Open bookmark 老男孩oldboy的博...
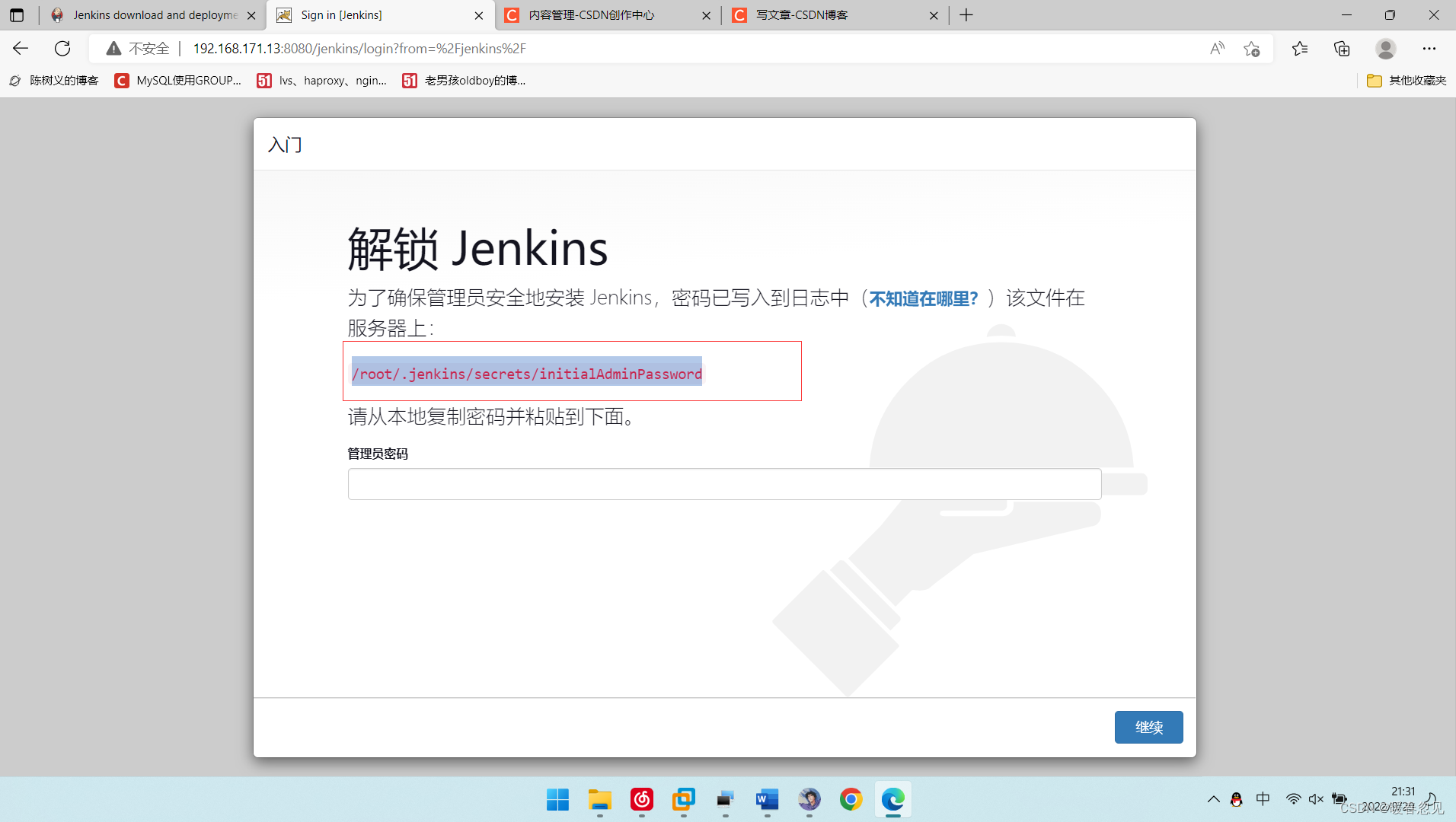Image resolution: width=1456 pixels, height=822 pixels. coord(464,81)
